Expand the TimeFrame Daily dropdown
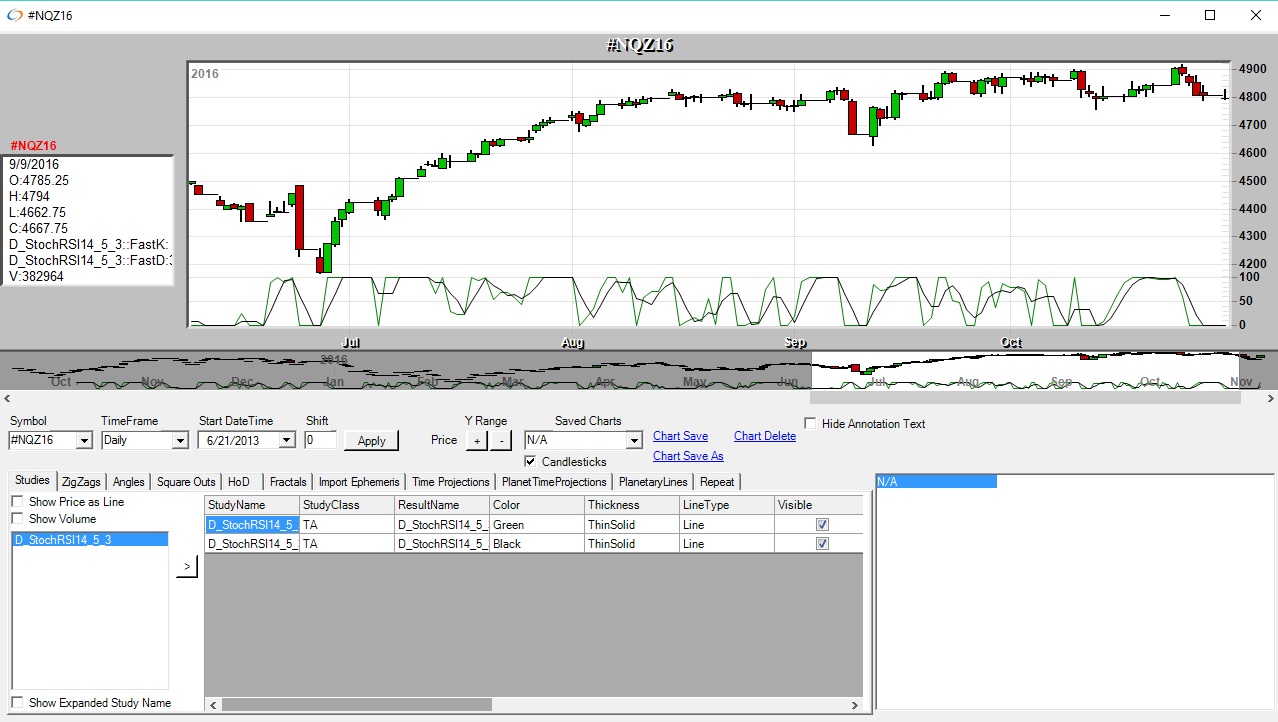 pyautogui.click(x=180, y=440)
